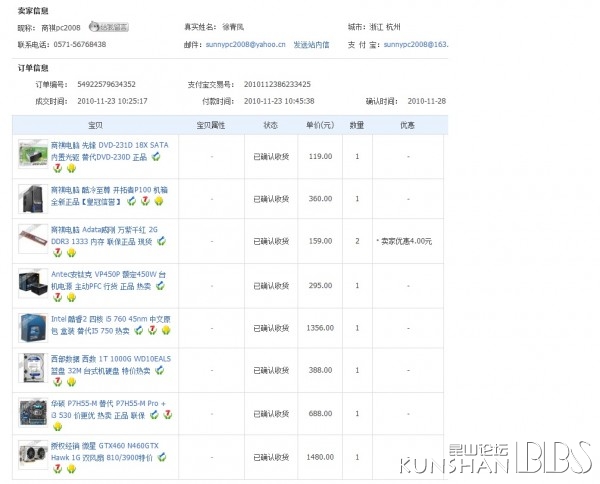
Task: Click consumer-protection shield icon in DVD-231D row
Action: pos(156,156)
